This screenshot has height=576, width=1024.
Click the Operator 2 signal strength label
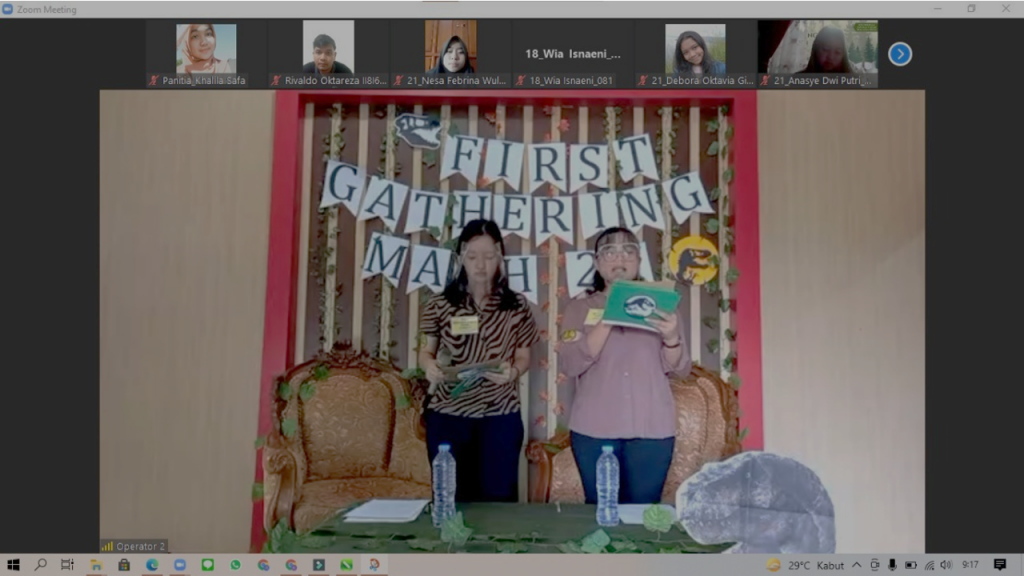pos(133,546)
